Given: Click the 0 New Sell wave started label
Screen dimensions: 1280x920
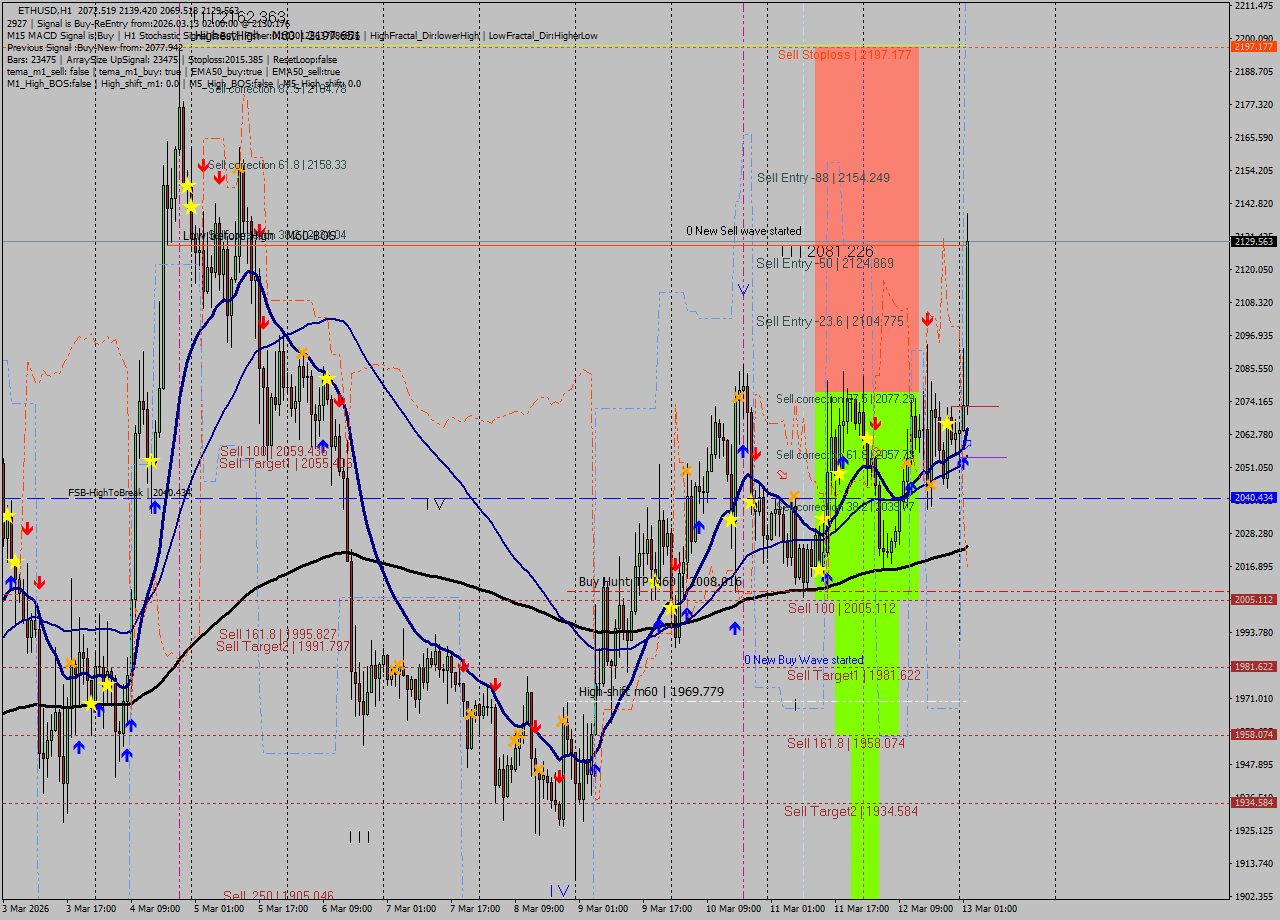Looking at the screenshot, I should point(744,230).
